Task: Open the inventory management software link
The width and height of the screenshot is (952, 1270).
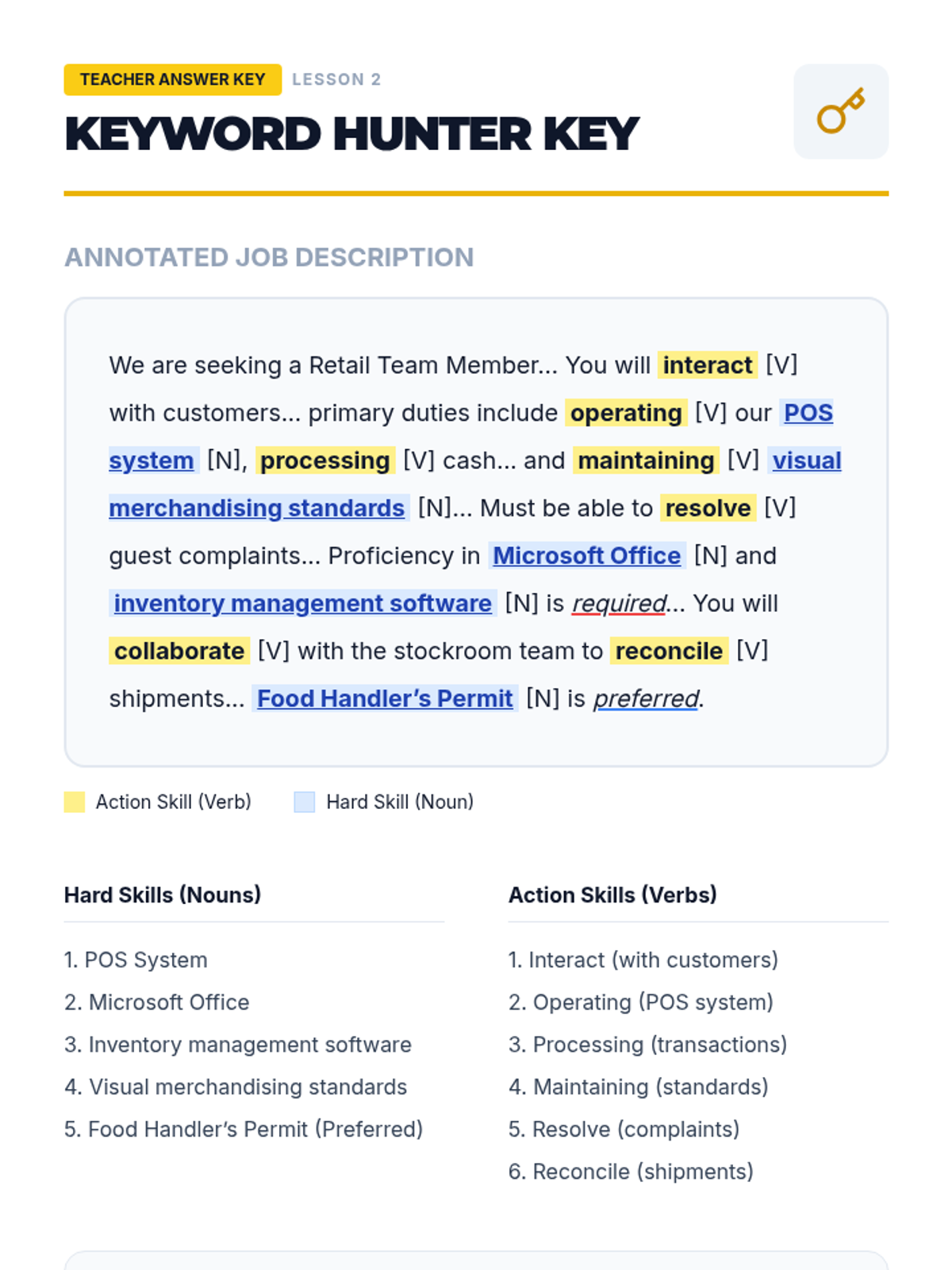Action: [302, 603]
